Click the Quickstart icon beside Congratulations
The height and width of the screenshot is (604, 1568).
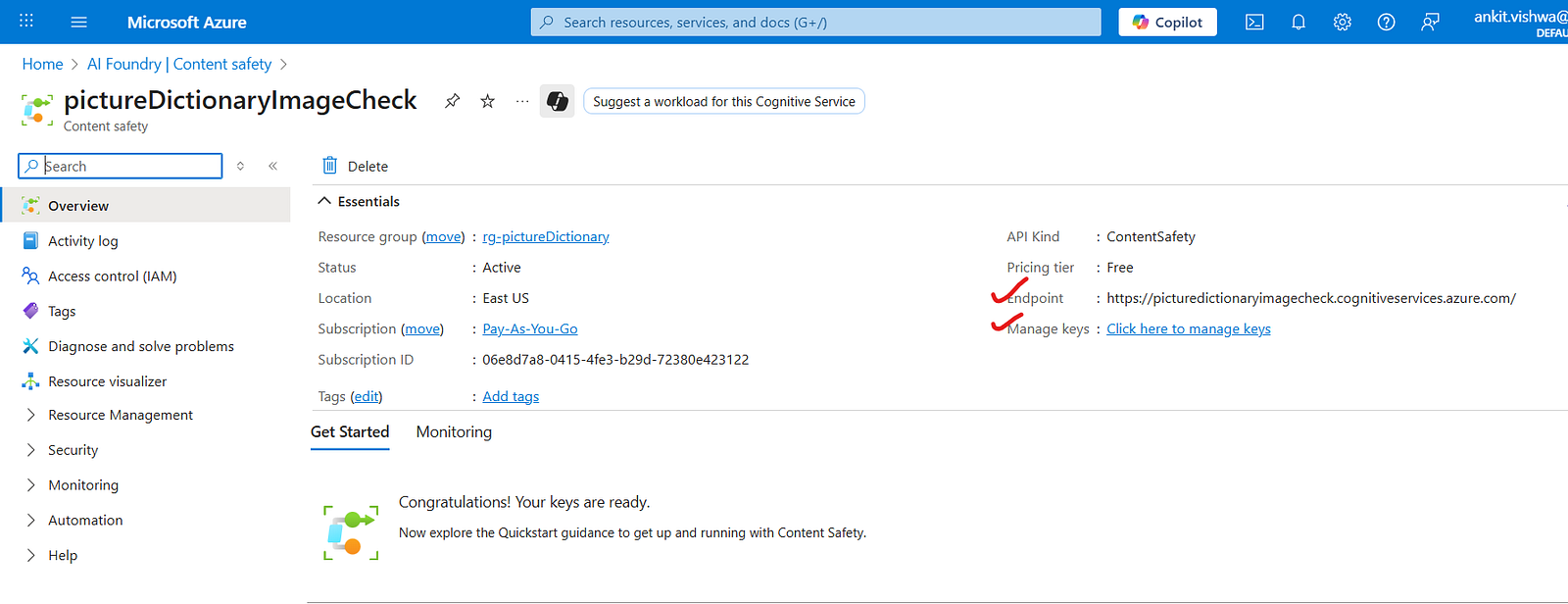pos(351,532)
